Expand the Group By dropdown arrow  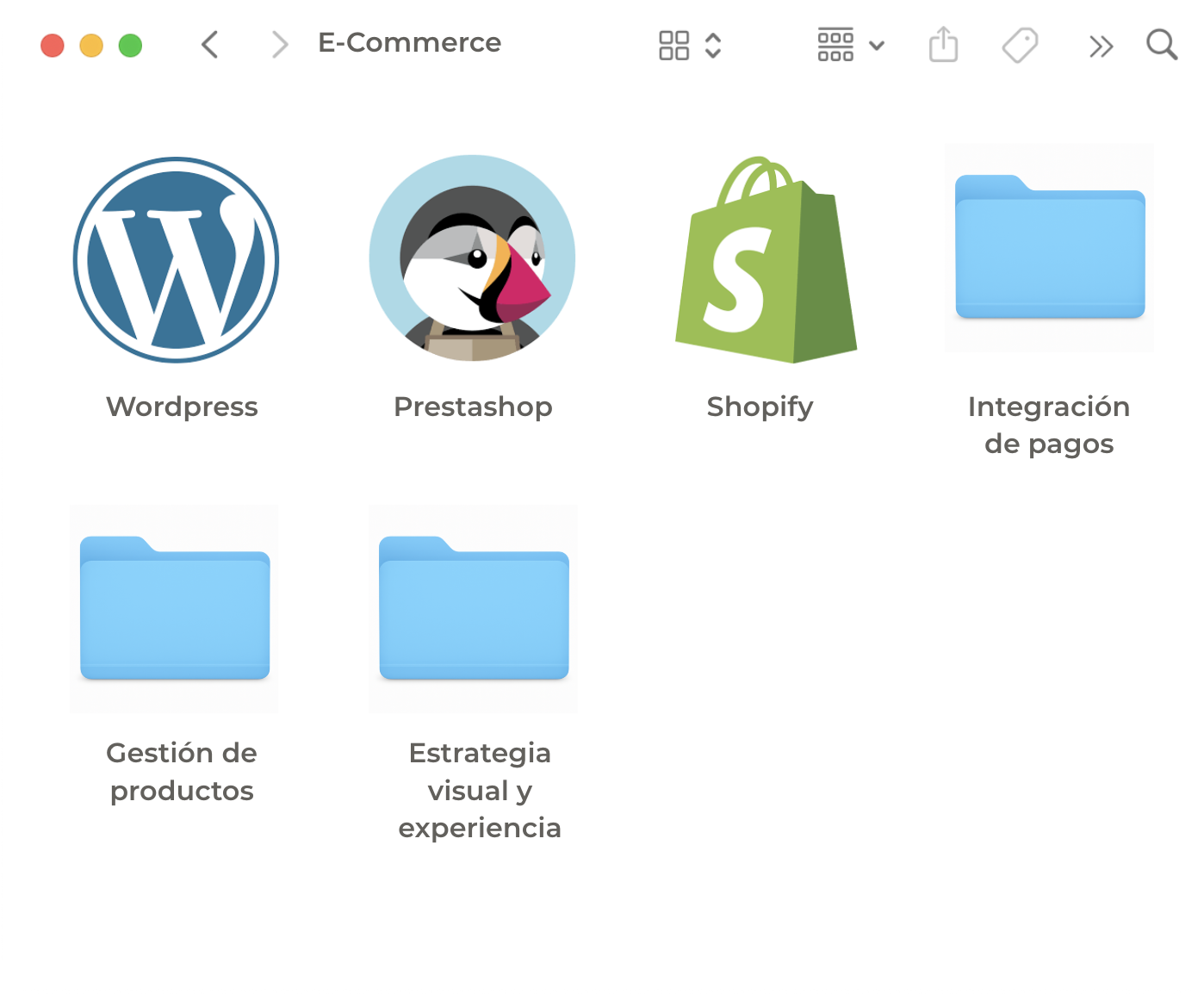(x=877, y=46)
